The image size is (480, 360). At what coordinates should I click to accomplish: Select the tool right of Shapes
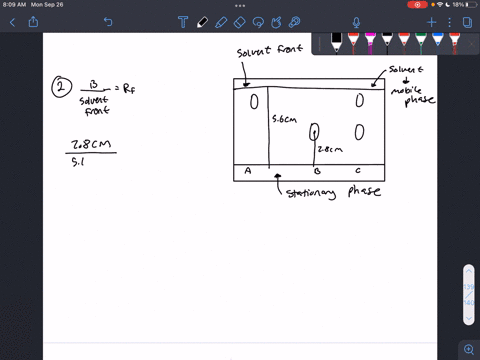294,22
